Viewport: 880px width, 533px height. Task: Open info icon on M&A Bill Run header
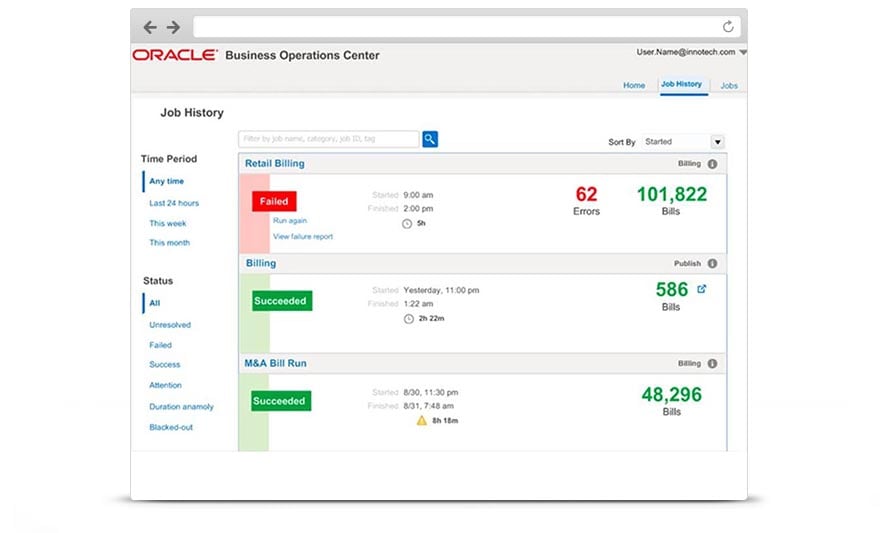click(x=712, y=364)
